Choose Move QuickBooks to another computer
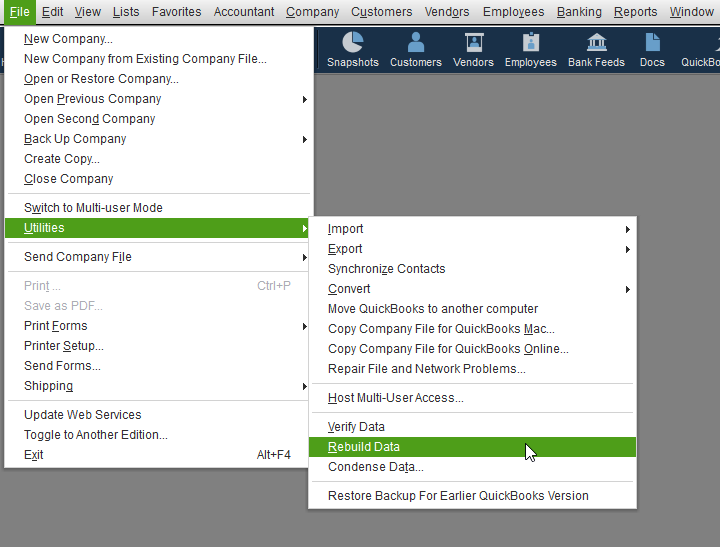Viewport: 720px width, 547px height. (x=472, y=309)
